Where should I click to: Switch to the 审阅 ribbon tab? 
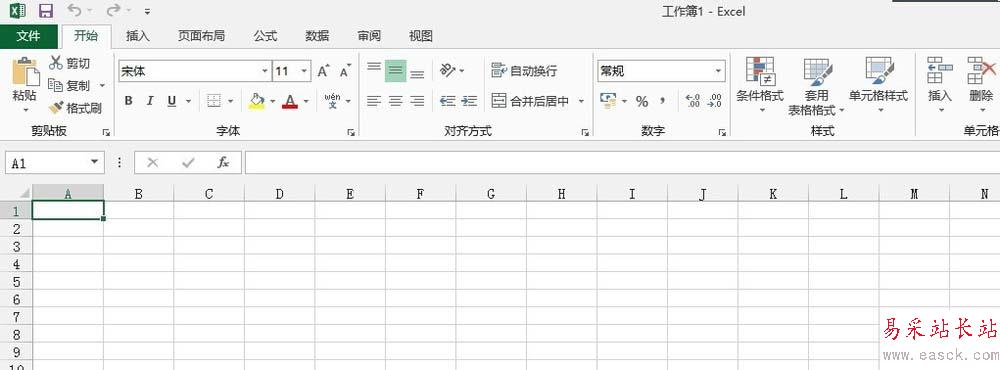(369, 36)
